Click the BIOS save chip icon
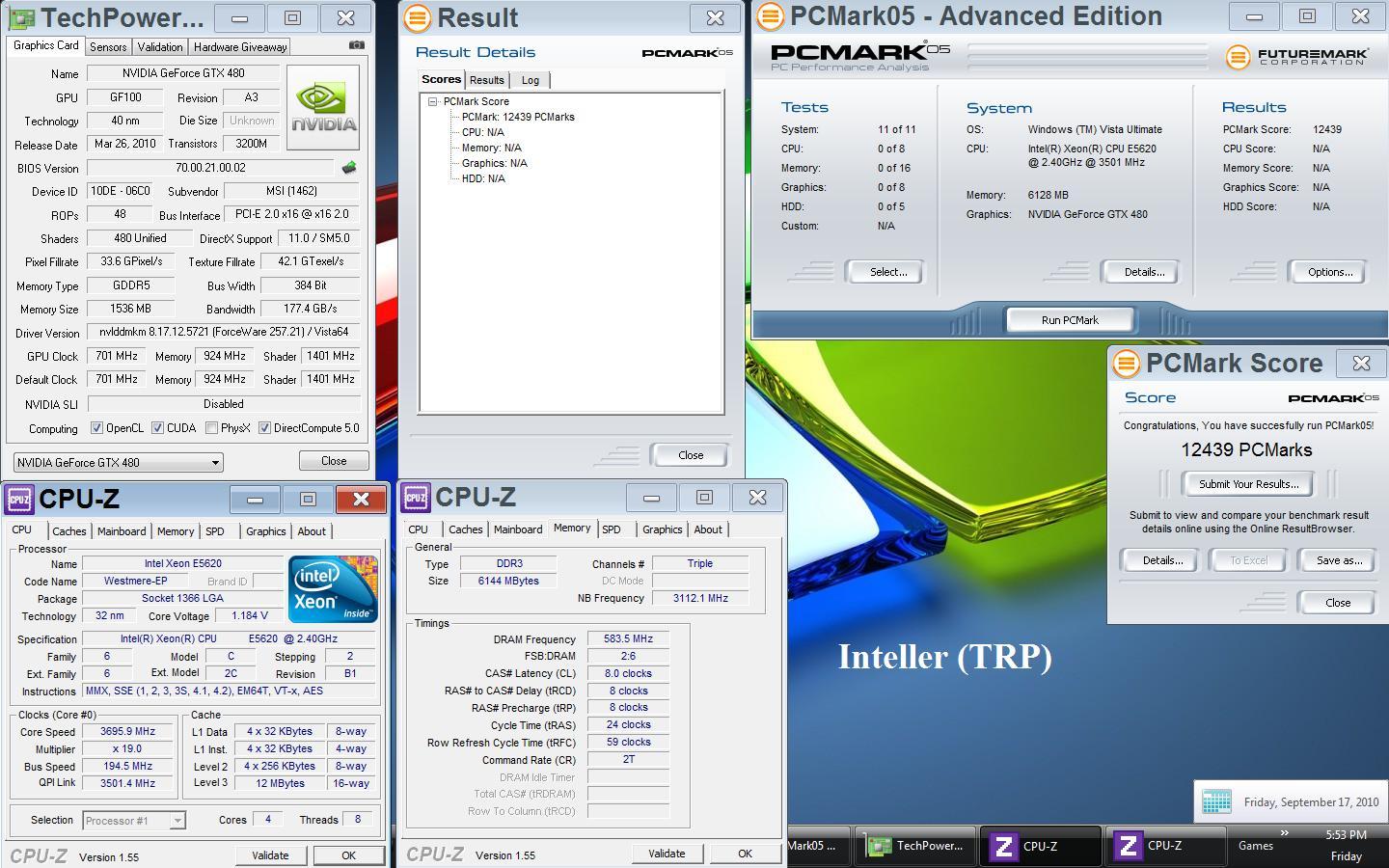 (x=349, y=168)
